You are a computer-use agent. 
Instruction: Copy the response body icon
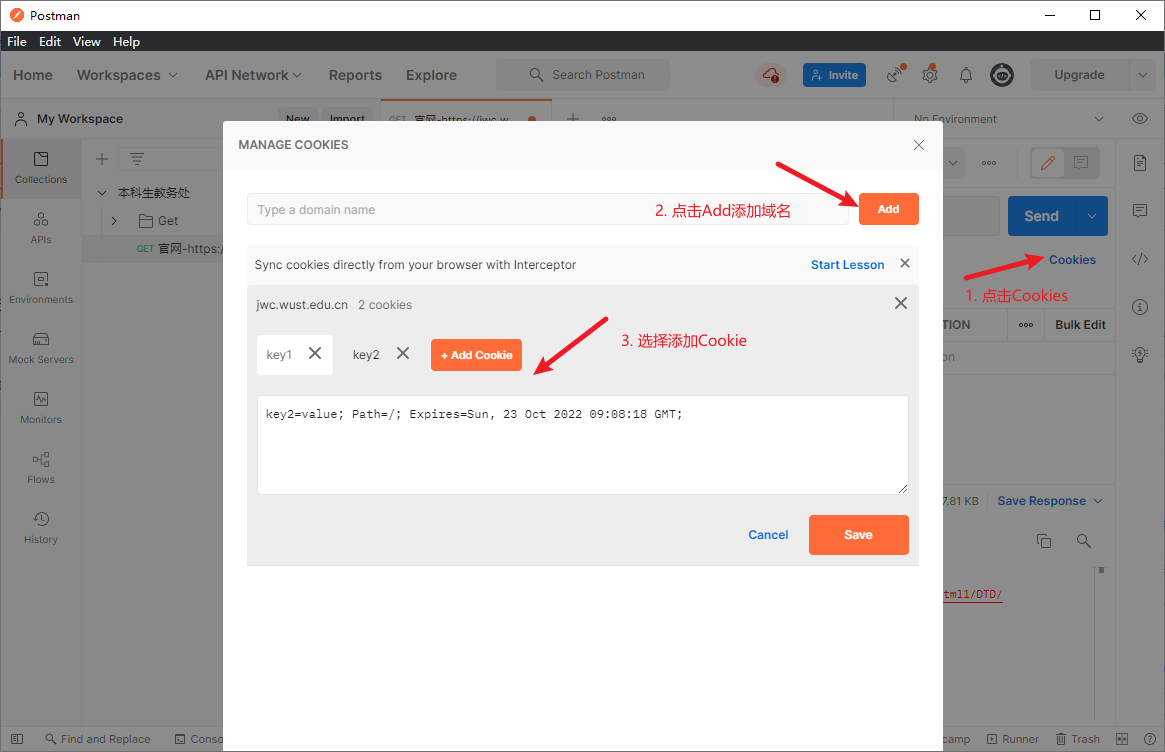pos(1044,541)
